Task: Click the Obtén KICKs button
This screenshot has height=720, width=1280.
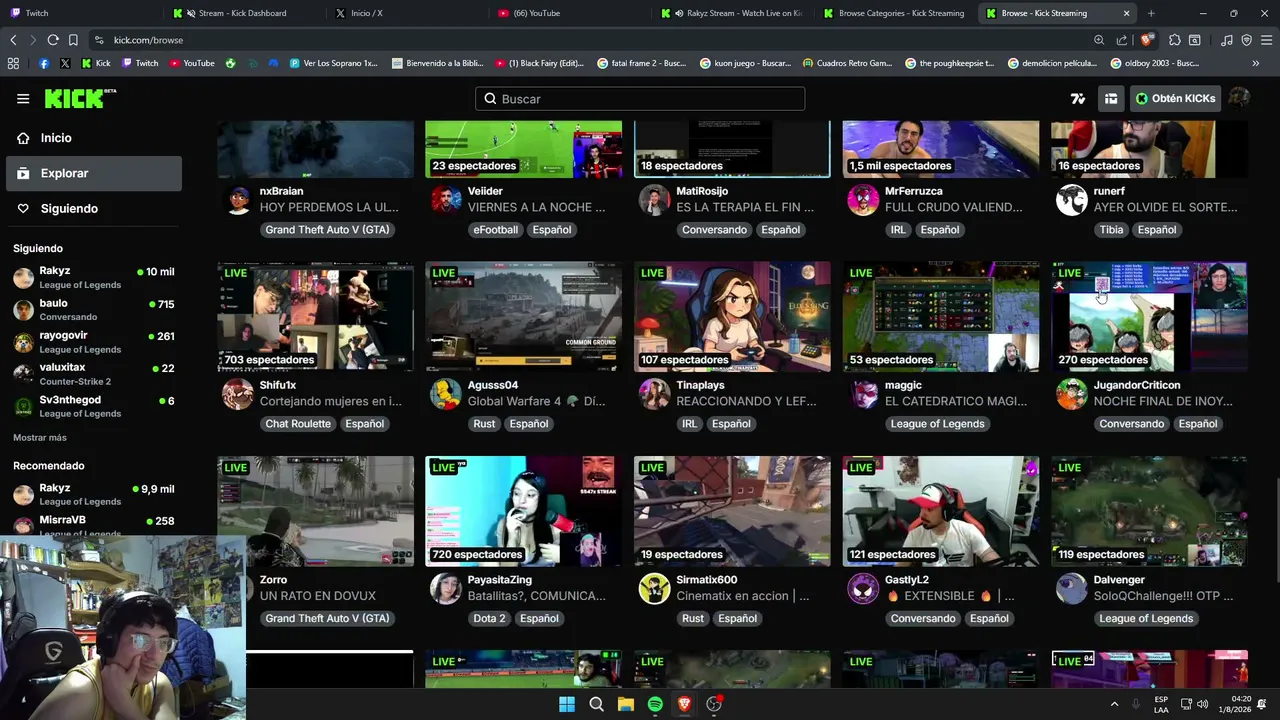Action: tap(1176, 99)
